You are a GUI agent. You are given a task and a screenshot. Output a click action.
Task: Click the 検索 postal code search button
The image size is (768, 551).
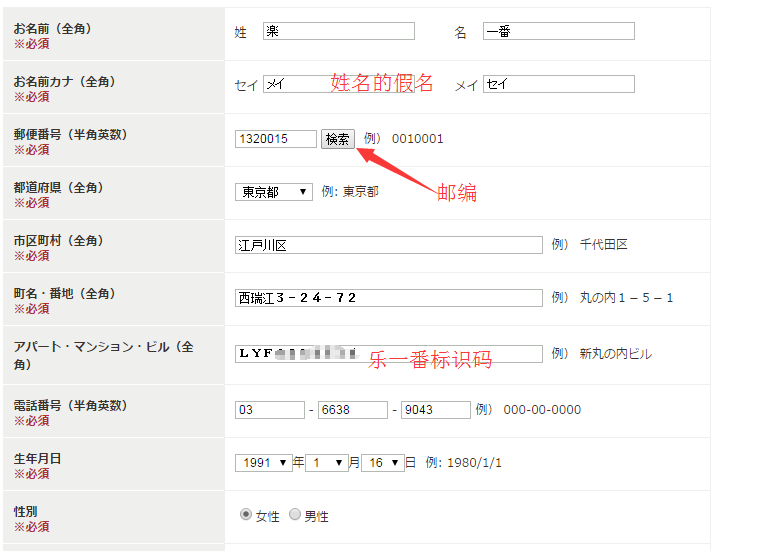coord(338,139)
